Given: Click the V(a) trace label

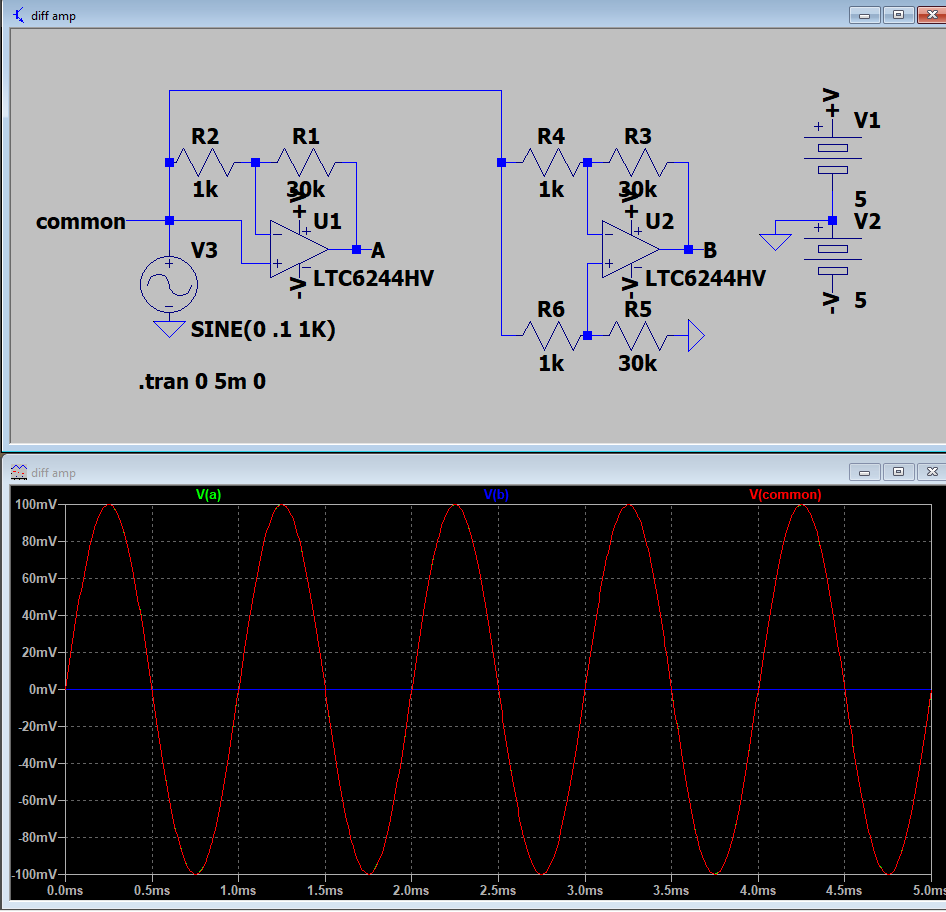Looking at the screenshot, I should click(209, 494).
